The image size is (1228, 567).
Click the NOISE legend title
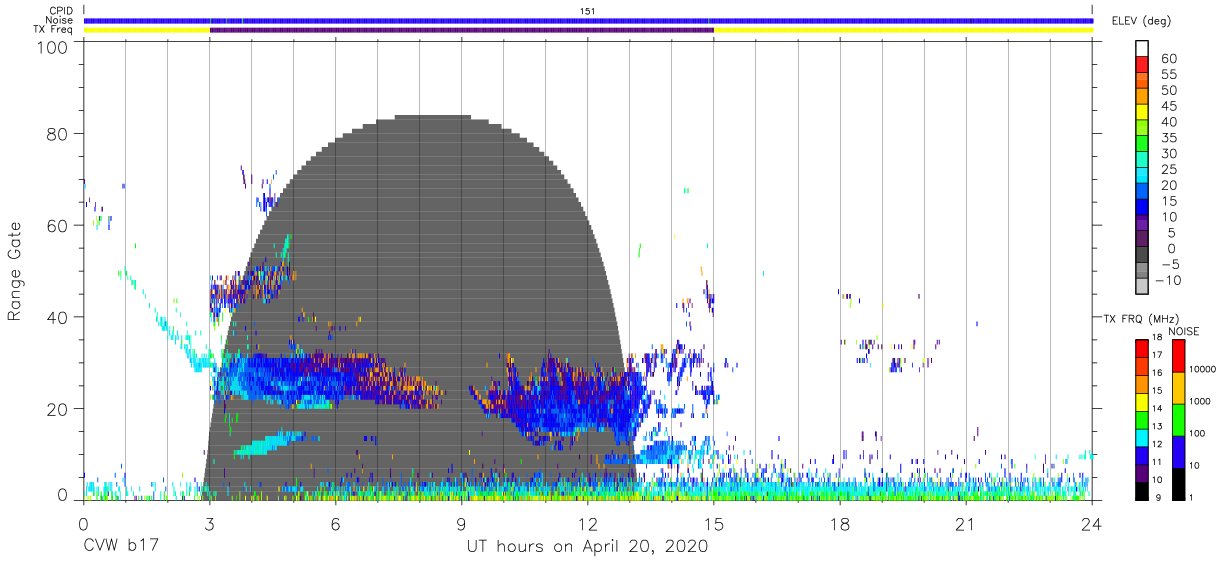1184,331
